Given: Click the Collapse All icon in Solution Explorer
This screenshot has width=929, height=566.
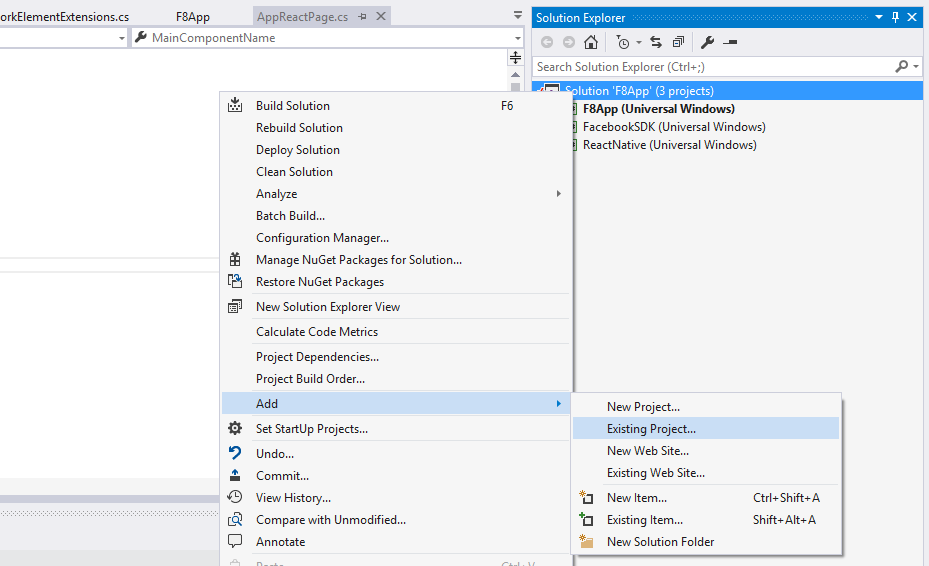Looking at the screenshot, I should tap(678, 42).
